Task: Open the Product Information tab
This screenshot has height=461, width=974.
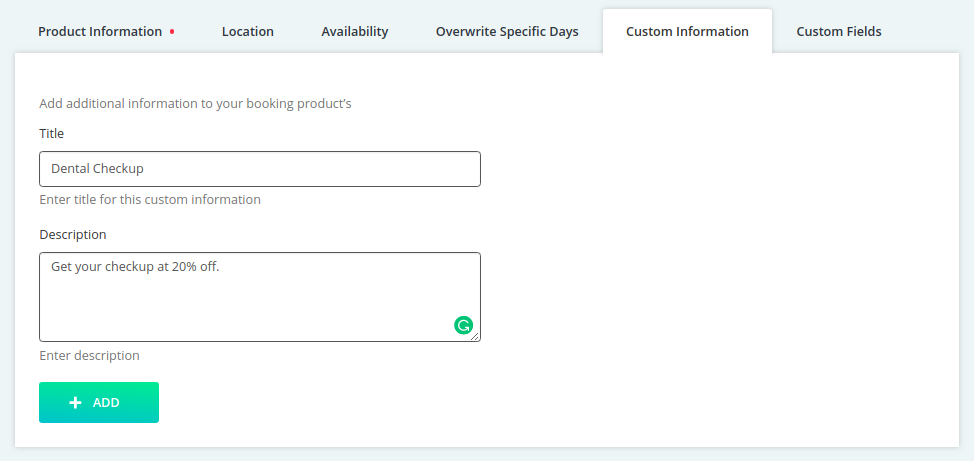Action: [x=100, y=32]
